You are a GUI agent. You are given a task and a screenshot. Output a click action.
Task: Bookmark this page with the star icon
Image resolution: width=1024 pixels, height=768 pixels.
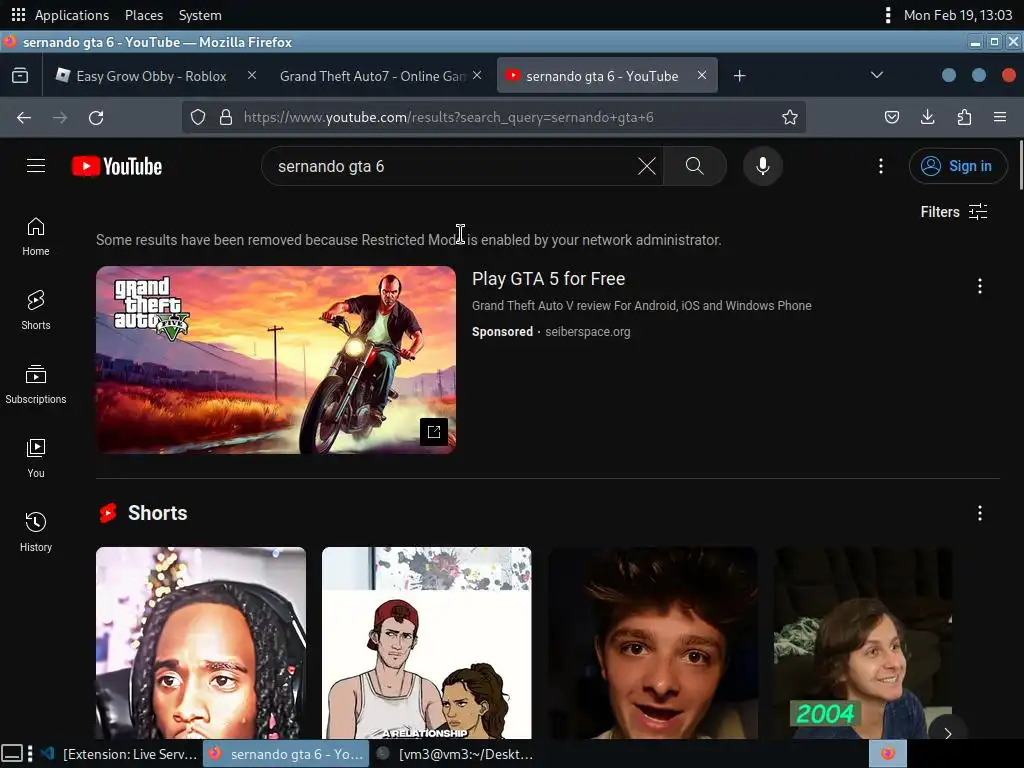[790, 118]
